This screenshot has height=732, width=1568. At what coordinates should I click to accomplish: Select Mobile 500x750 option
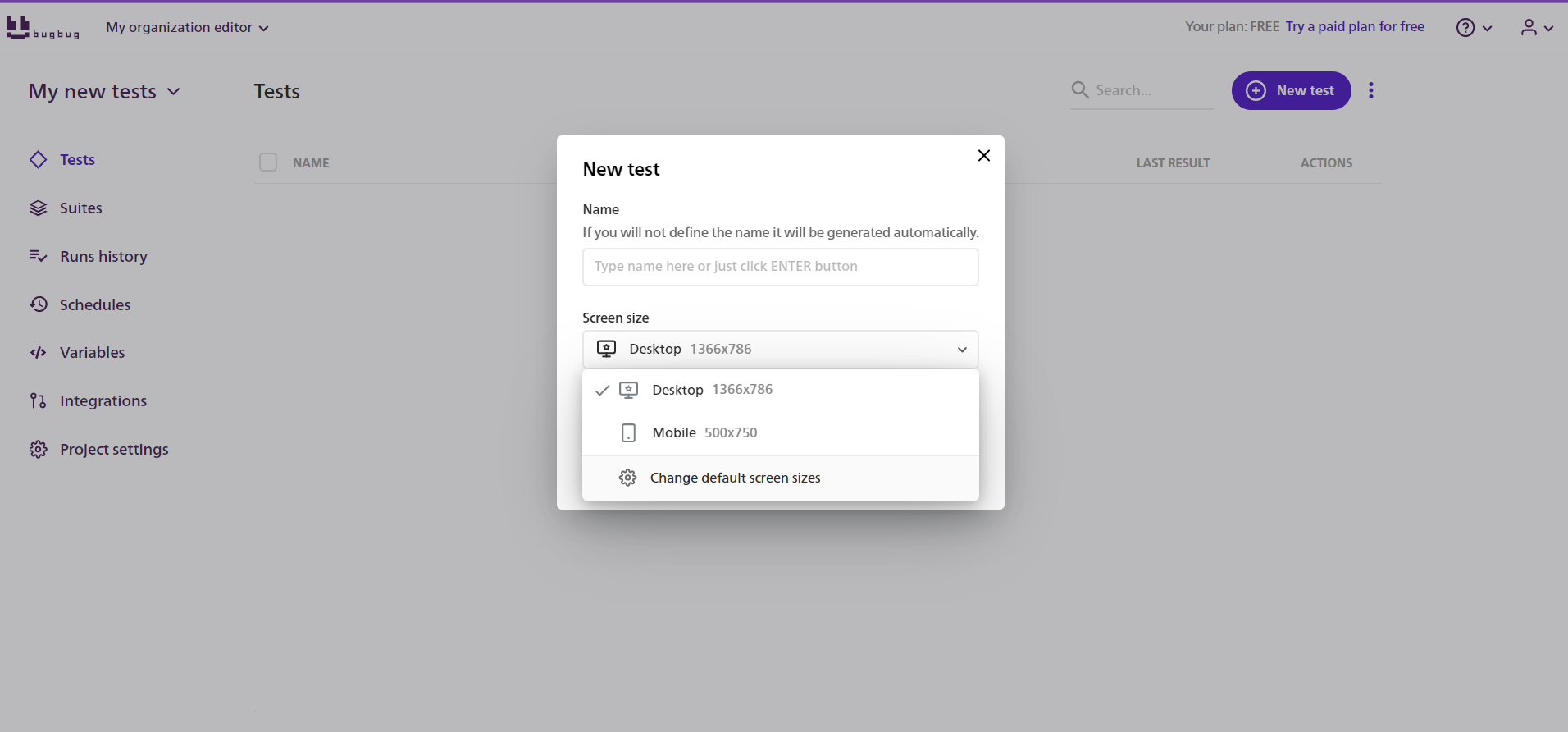point(781,432)
